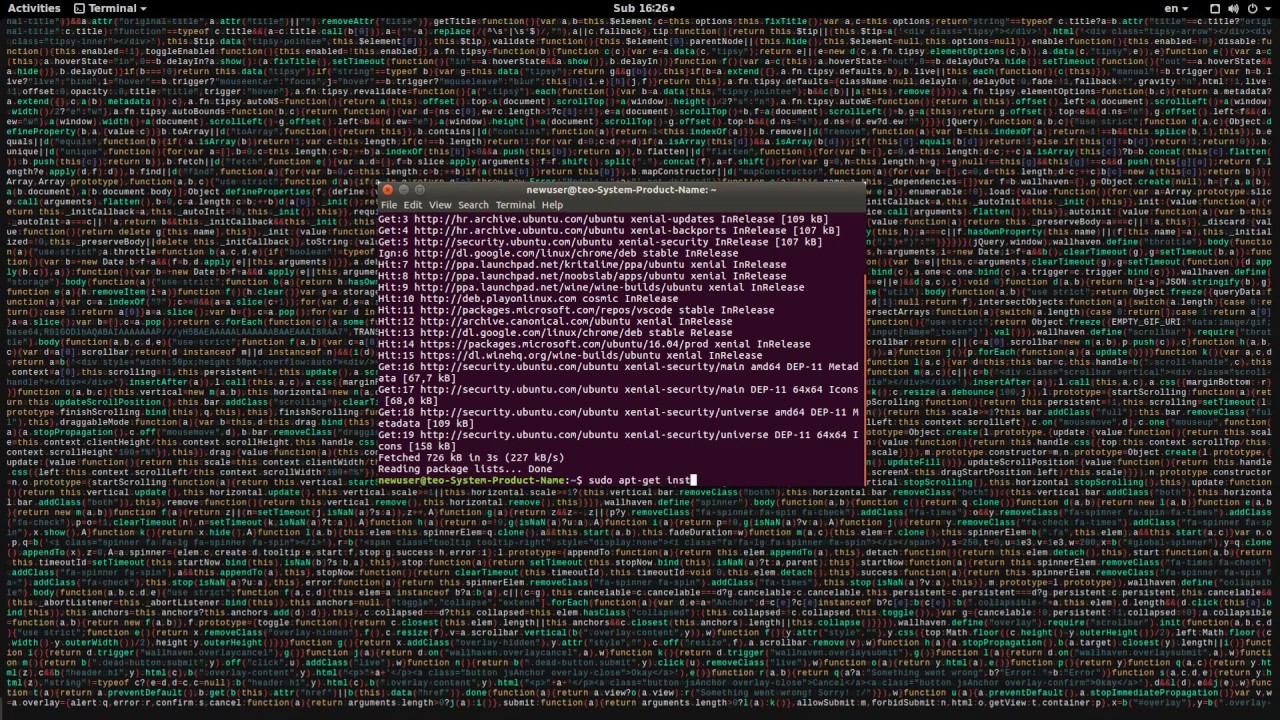This screenshot has height=720, width=1280.
Task: Click the typed command 'sudo apt-get inst'
Action: click(640, 480)
